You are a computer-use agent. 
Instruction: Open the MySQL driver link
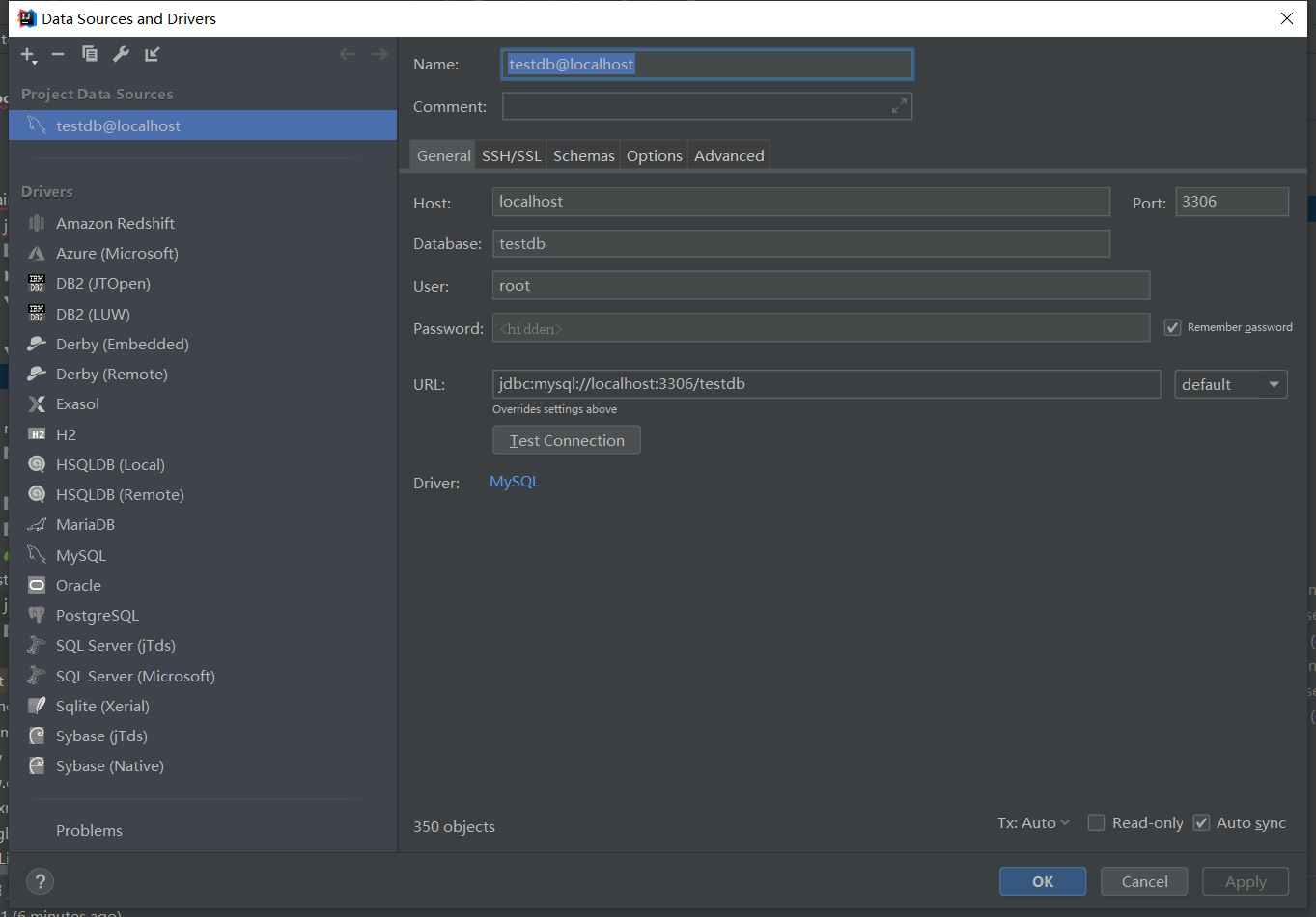click(x=515, y=482)
